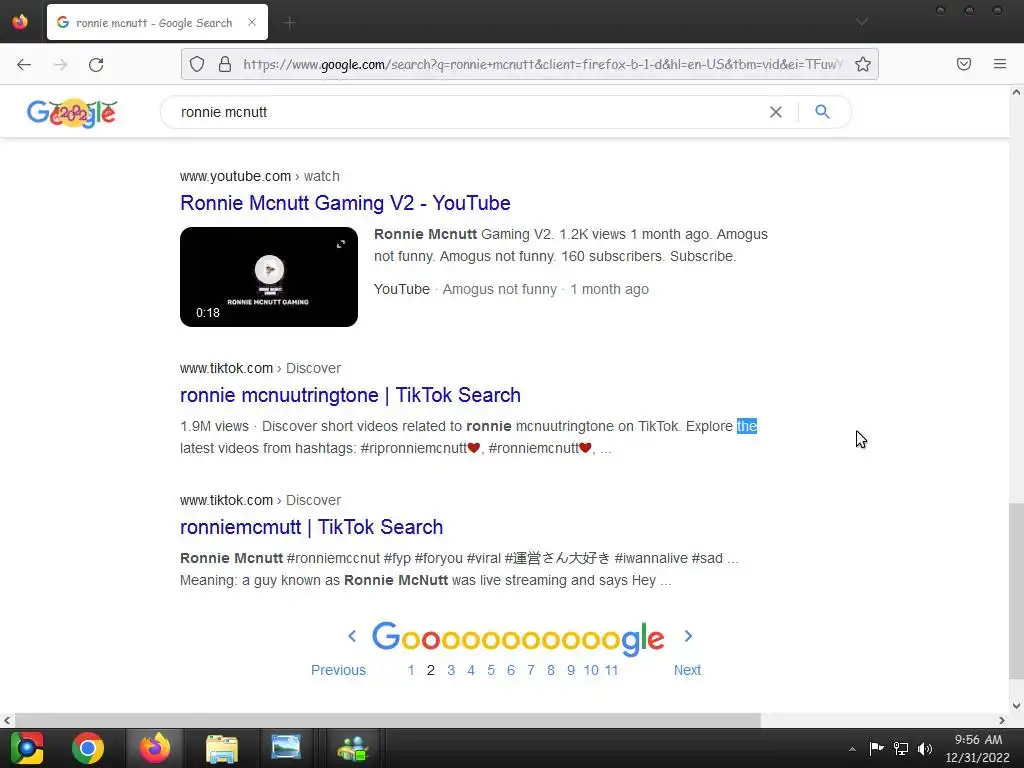Go to results page 11
The width and height of the screenshot is (1024, 768).
[x=611, y=670]
